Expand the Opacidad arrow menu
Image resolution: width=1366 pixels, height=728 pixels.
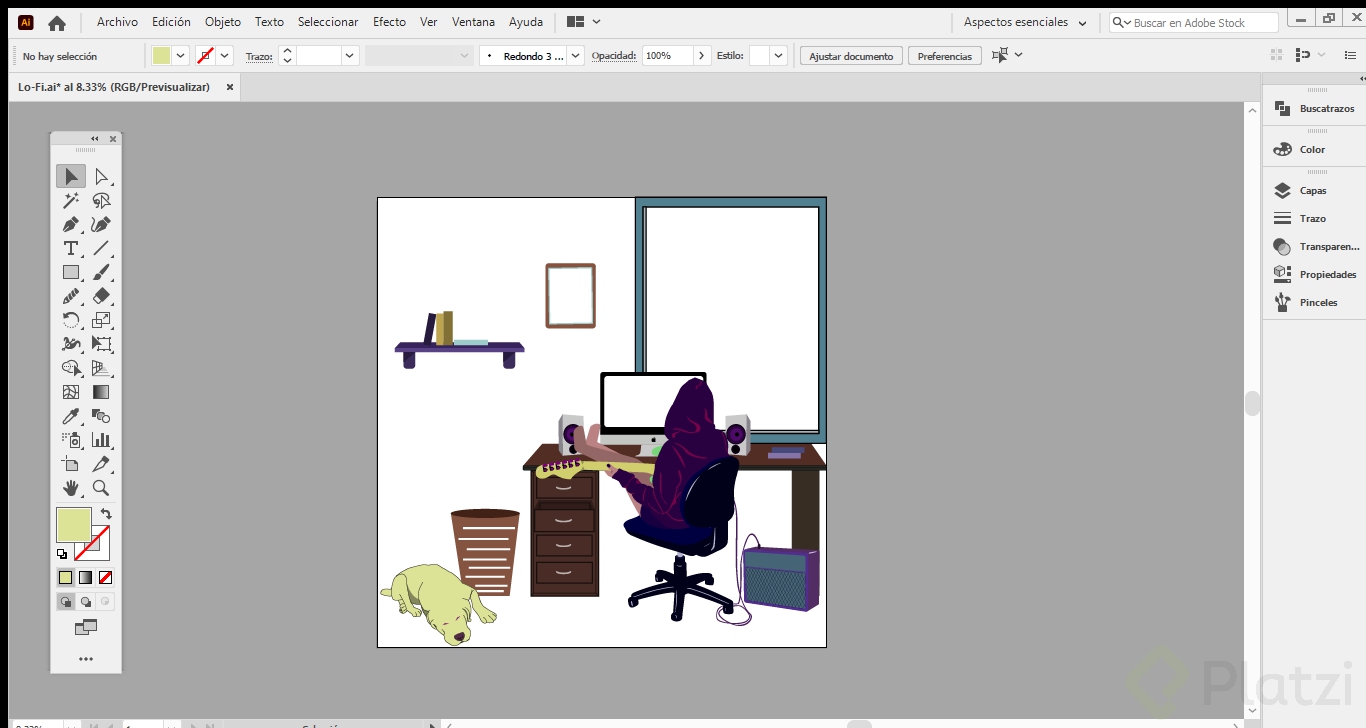pyautogui.click(x=702, y=56)
